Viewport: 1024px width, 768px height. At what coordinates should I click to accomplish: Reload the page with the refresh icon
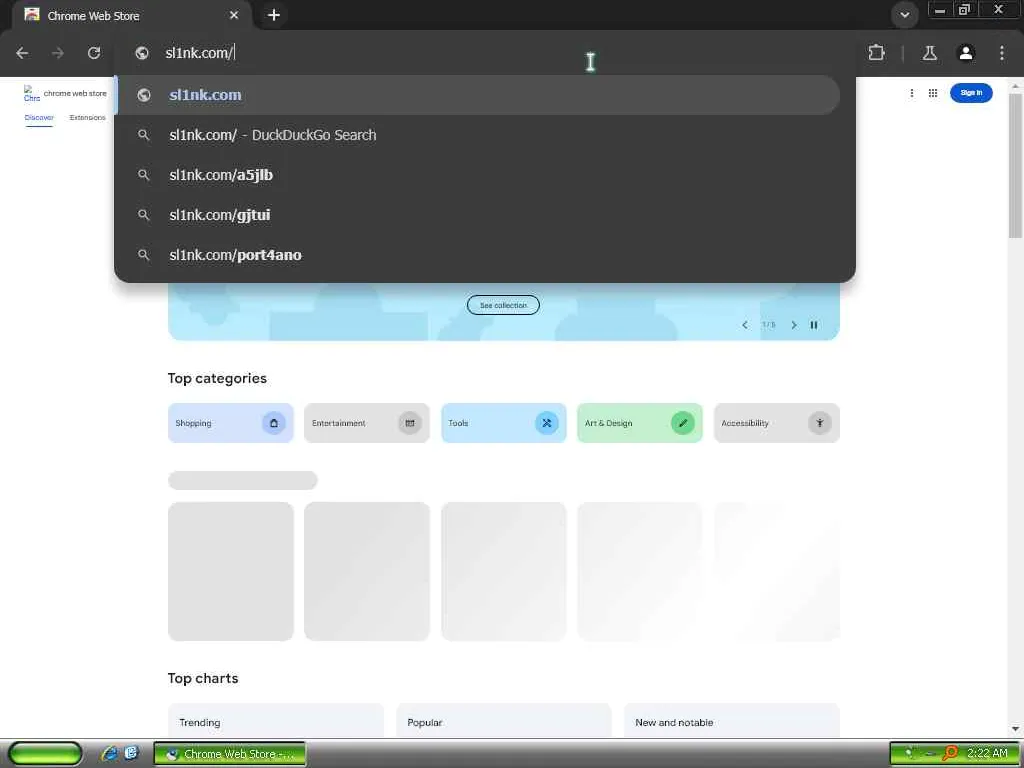(x=94, y=53)
